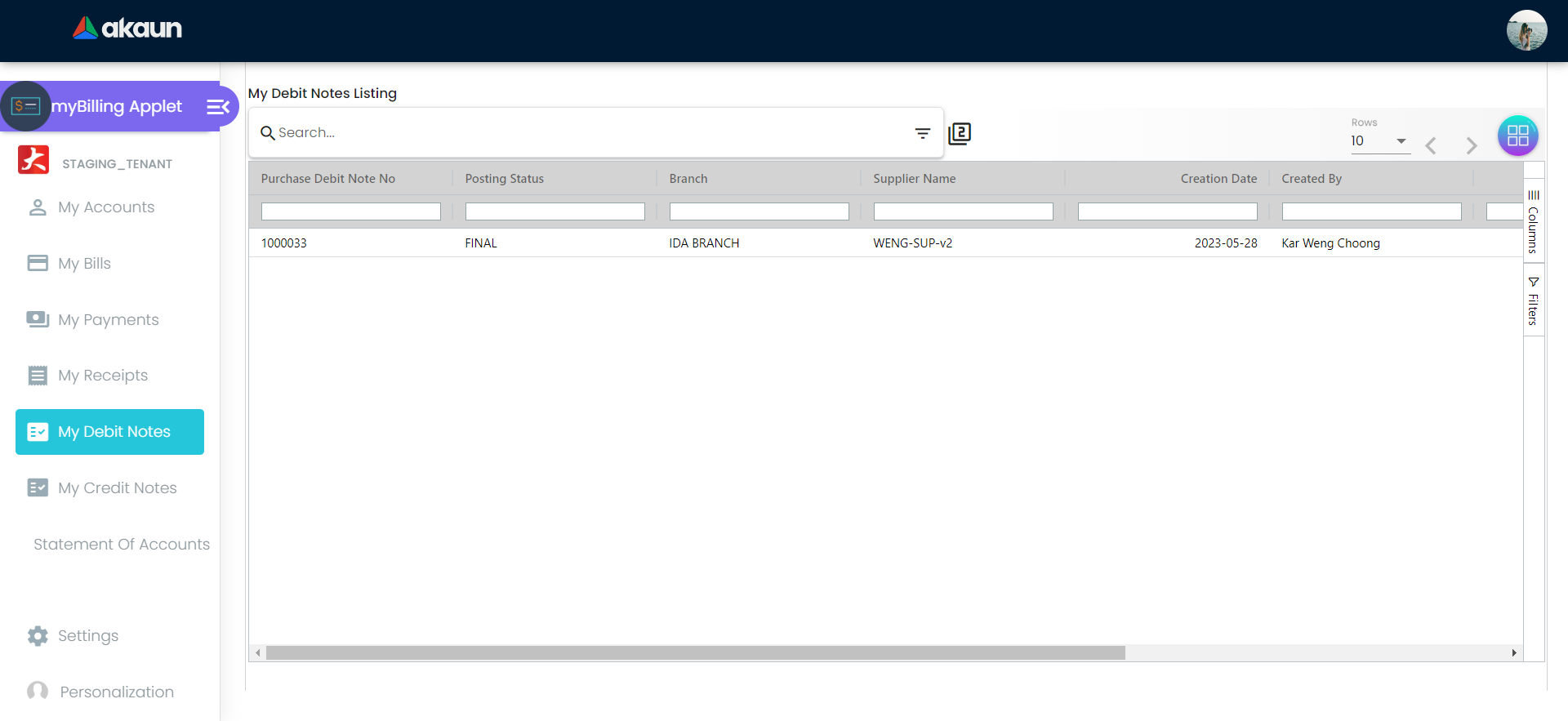Open the user profile avatar
This screenshot has height=721, width=1568.
pyautogui.click(x=1526, y=30)
